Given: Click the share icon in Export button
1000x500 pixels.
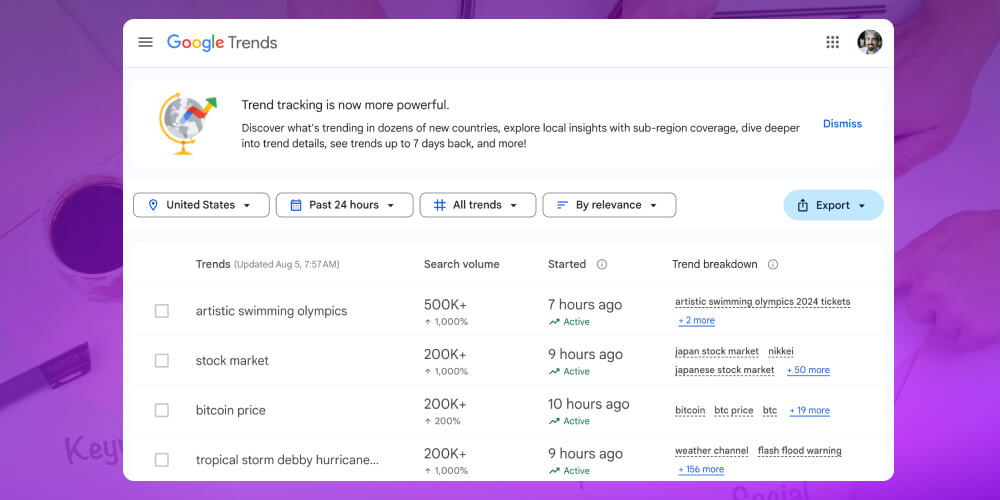Looking at the screenshot, I should click(803, 205).
